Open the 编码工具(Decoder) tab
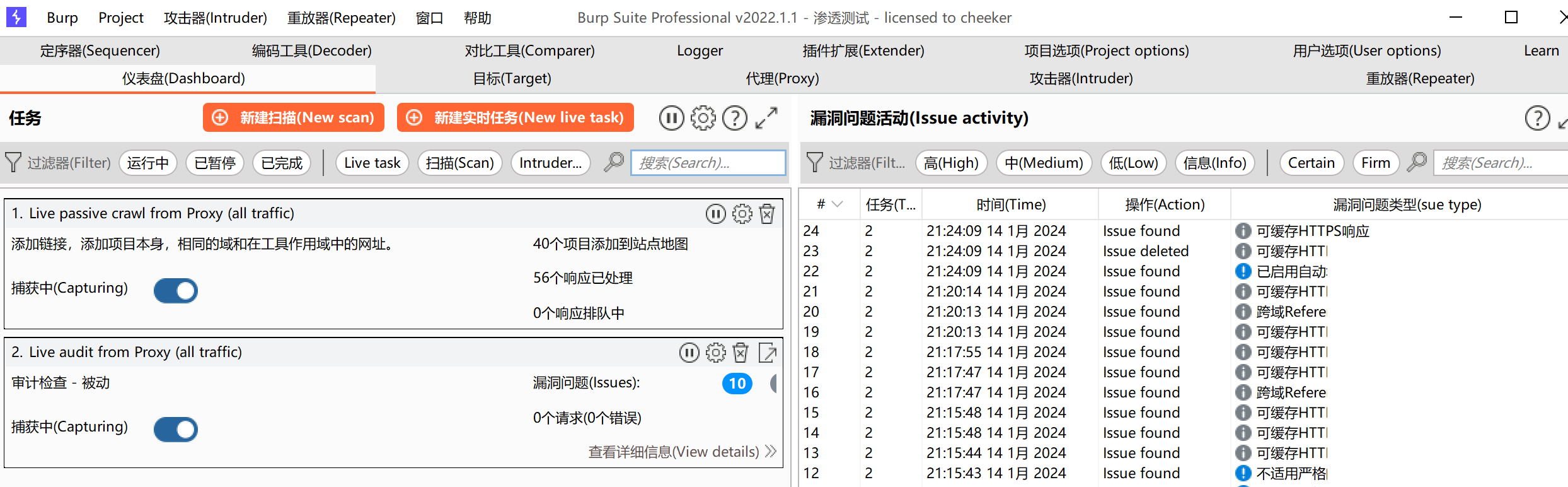 coord(312,50)
